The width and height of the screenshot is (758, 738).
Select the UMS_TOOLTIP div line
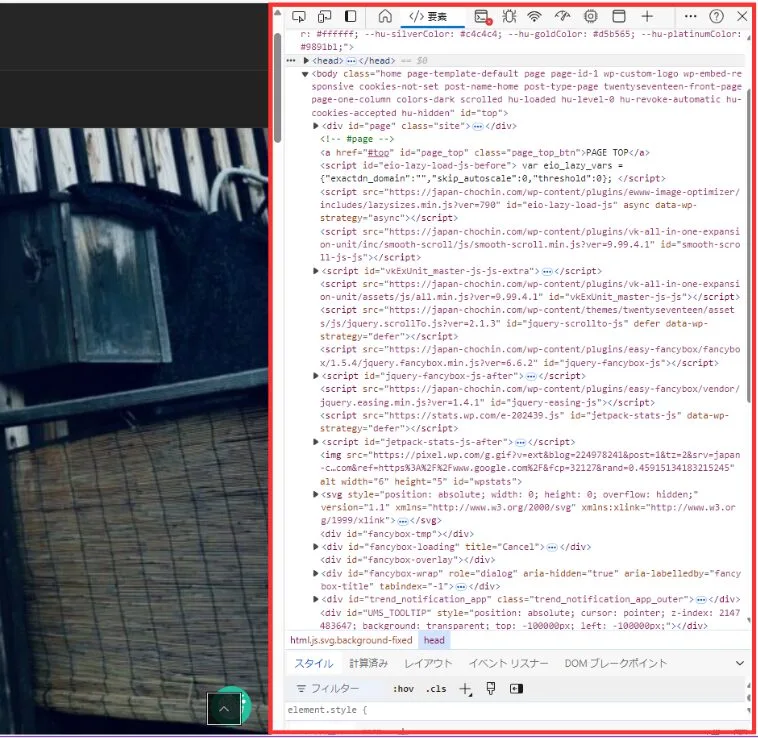[530, 620]
